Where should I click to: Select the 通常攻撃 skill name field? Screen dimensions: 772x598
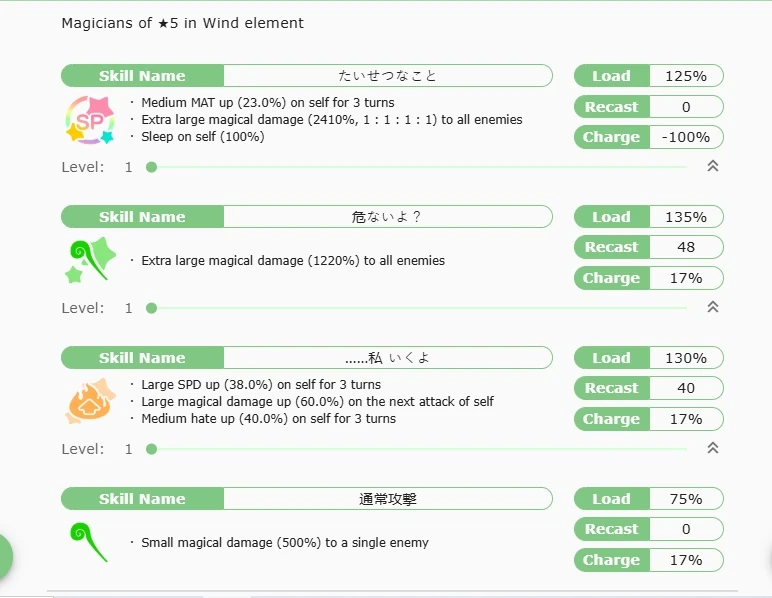point(387,499)
